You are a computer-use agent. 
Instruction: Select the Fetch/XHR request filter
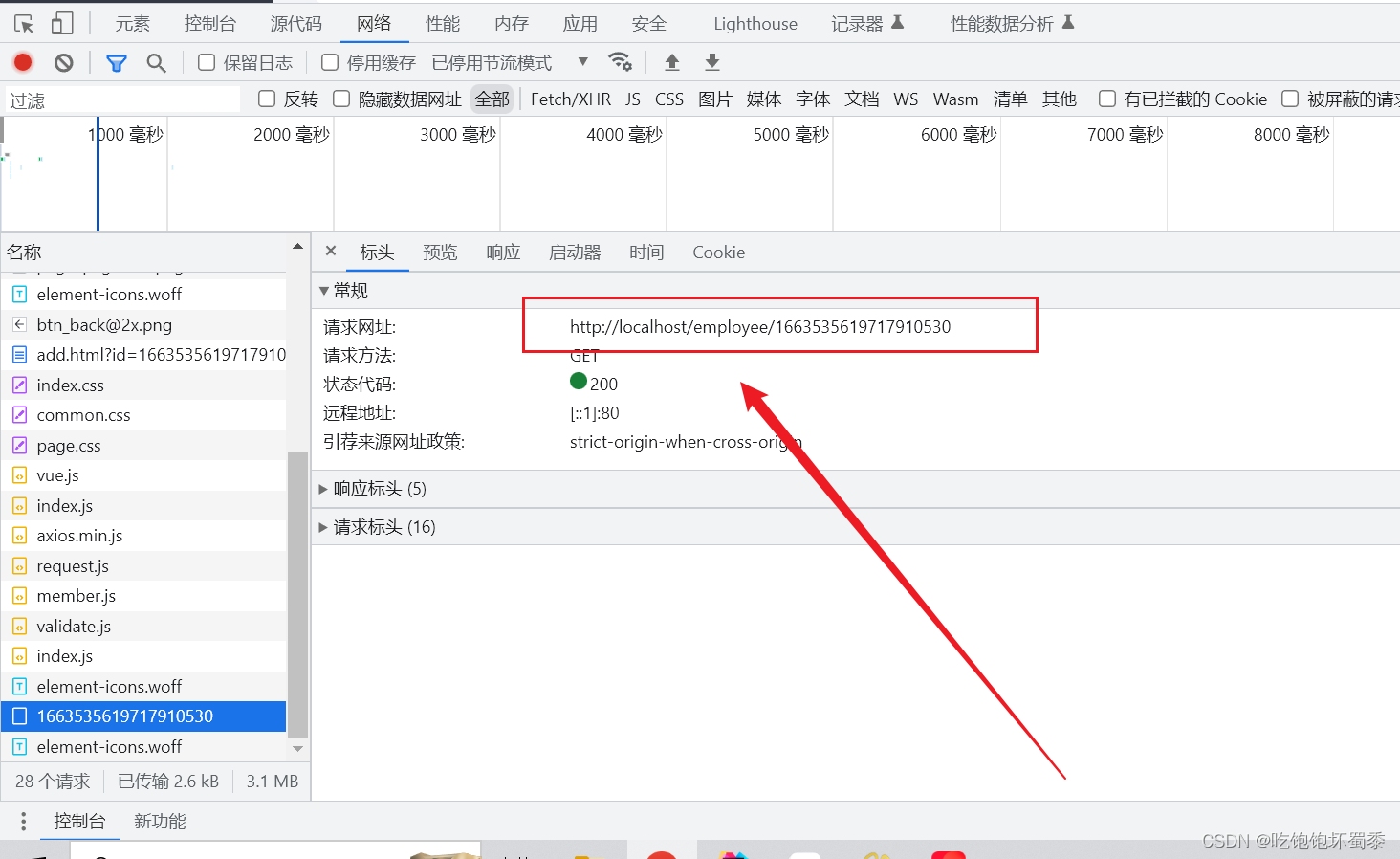point(571,99)
